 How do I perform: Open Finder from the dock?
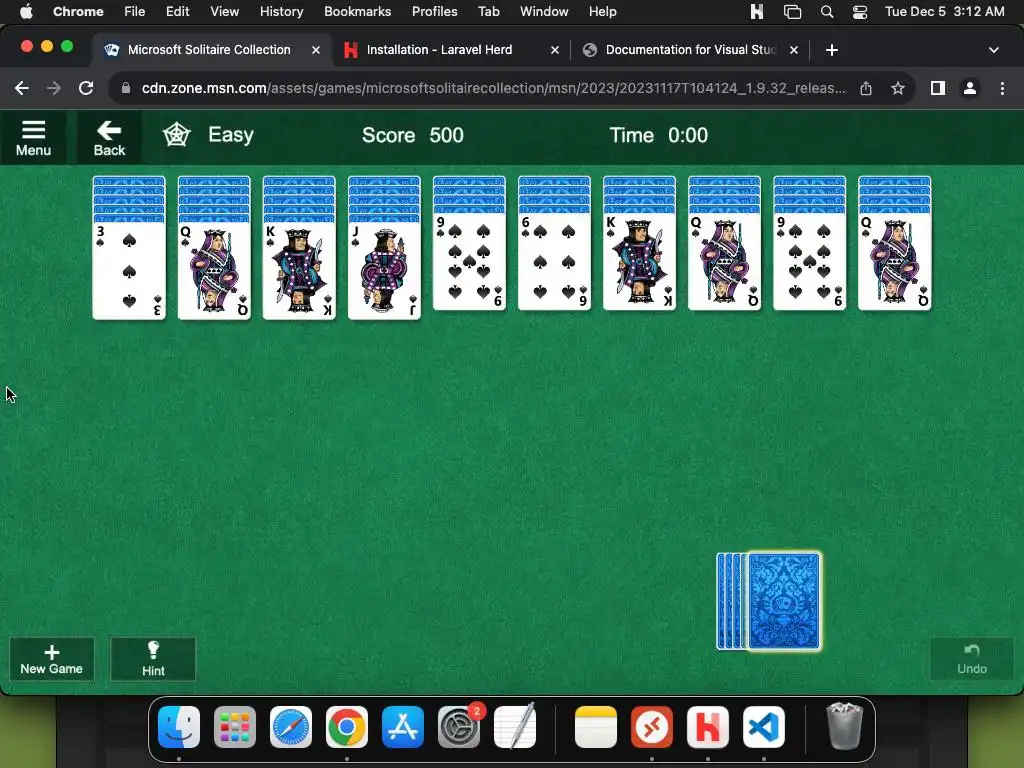coord(179,727)
